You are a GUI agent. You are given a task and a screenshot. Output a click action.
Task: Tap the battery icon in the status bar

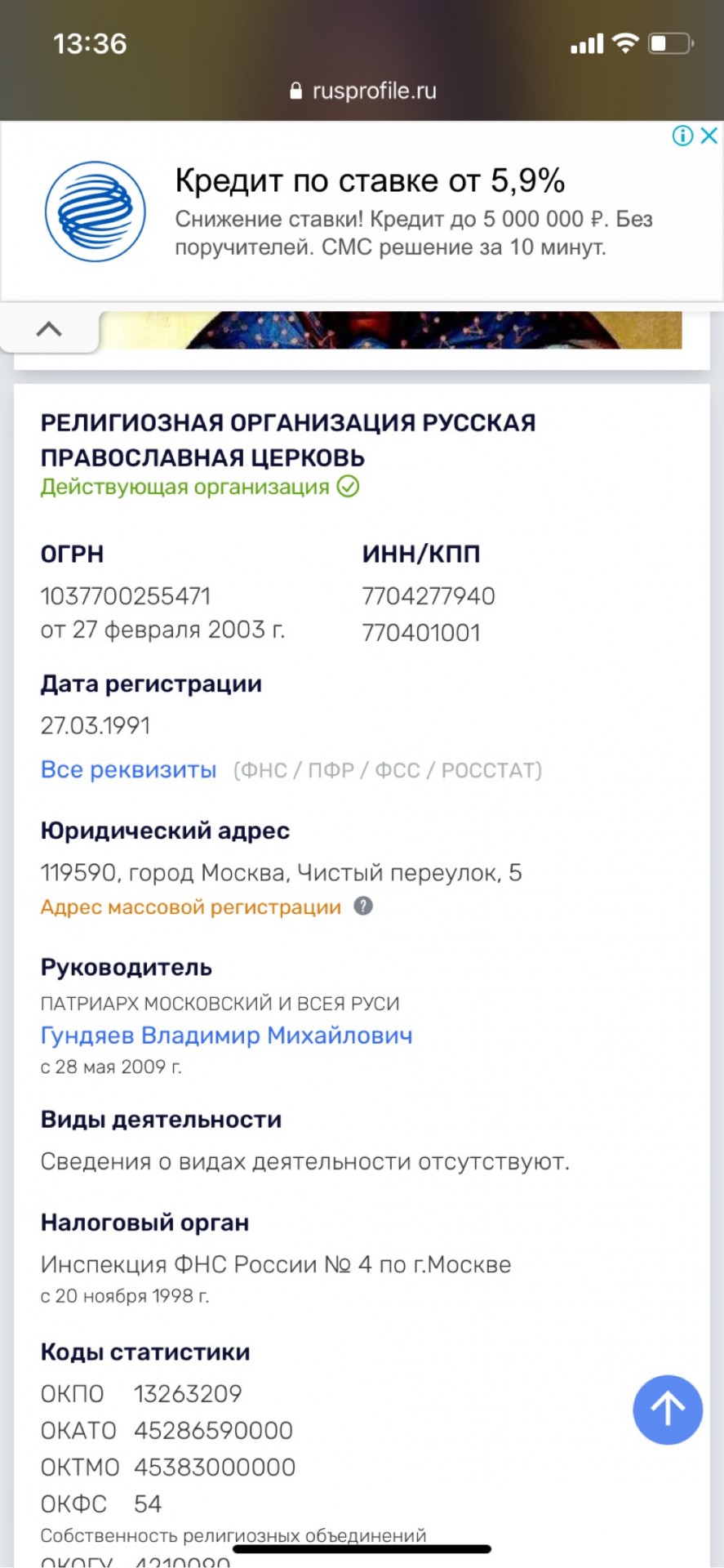click(670, 43)
